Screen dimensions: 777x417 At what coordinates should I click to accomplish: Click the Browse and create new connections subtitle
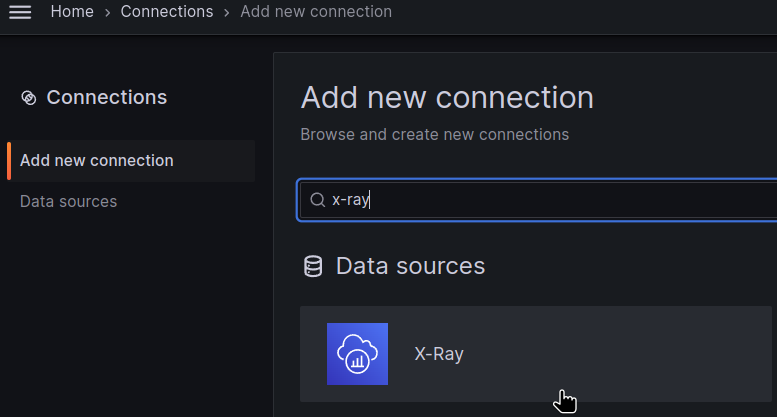tap(434, 134)
